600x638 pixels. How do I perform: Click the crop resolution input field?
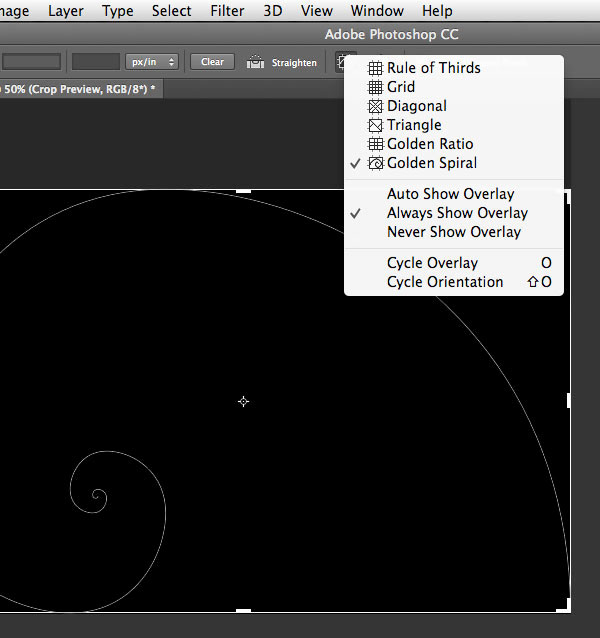[x=95, y=62]
